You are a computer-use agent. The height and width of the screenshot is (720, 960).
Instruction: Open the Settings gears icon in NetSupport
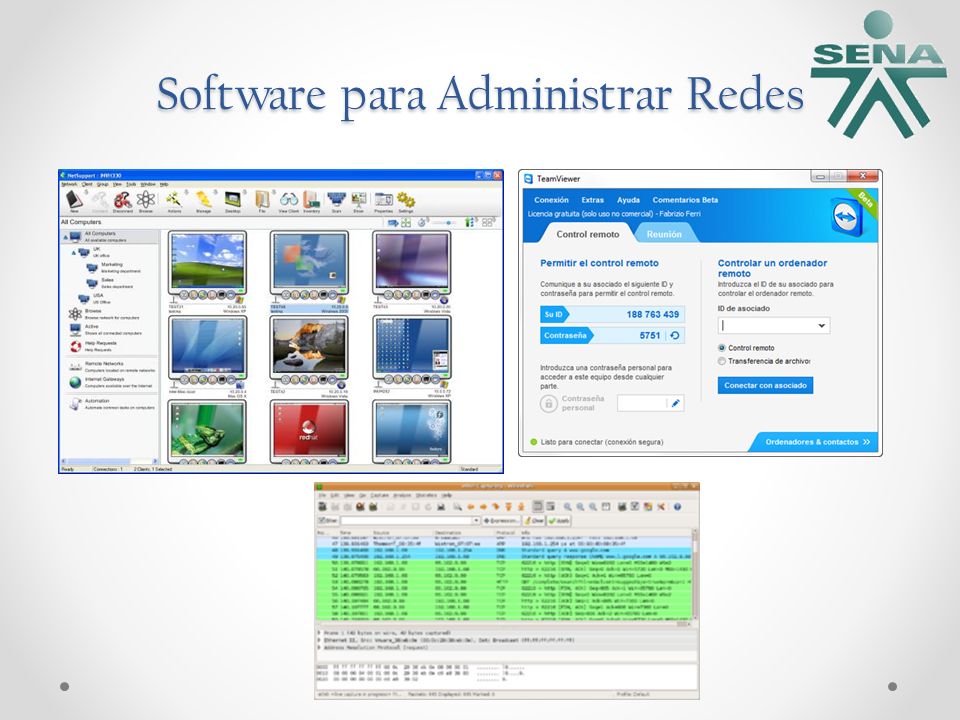click(405, 200)
